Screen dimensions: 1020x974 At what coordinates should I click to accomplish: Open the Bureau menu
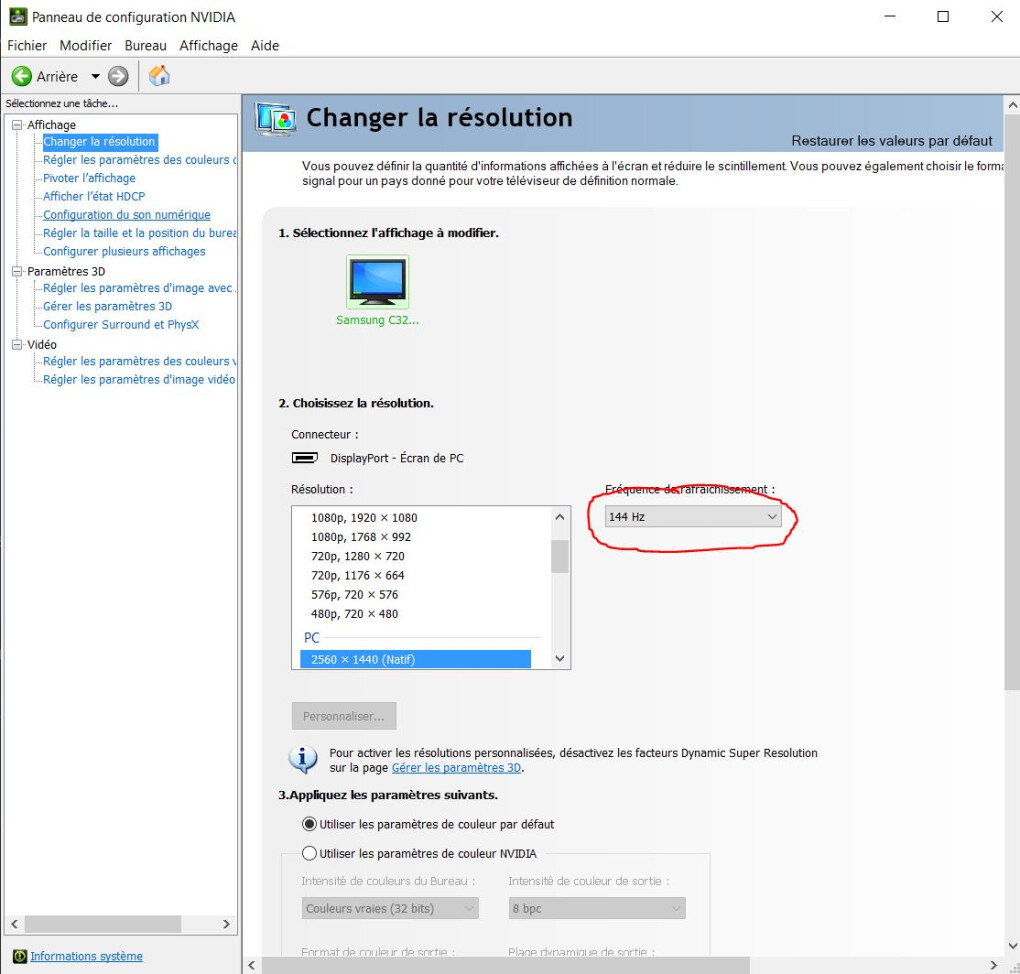pyautogui.click(x=145, y=46)
